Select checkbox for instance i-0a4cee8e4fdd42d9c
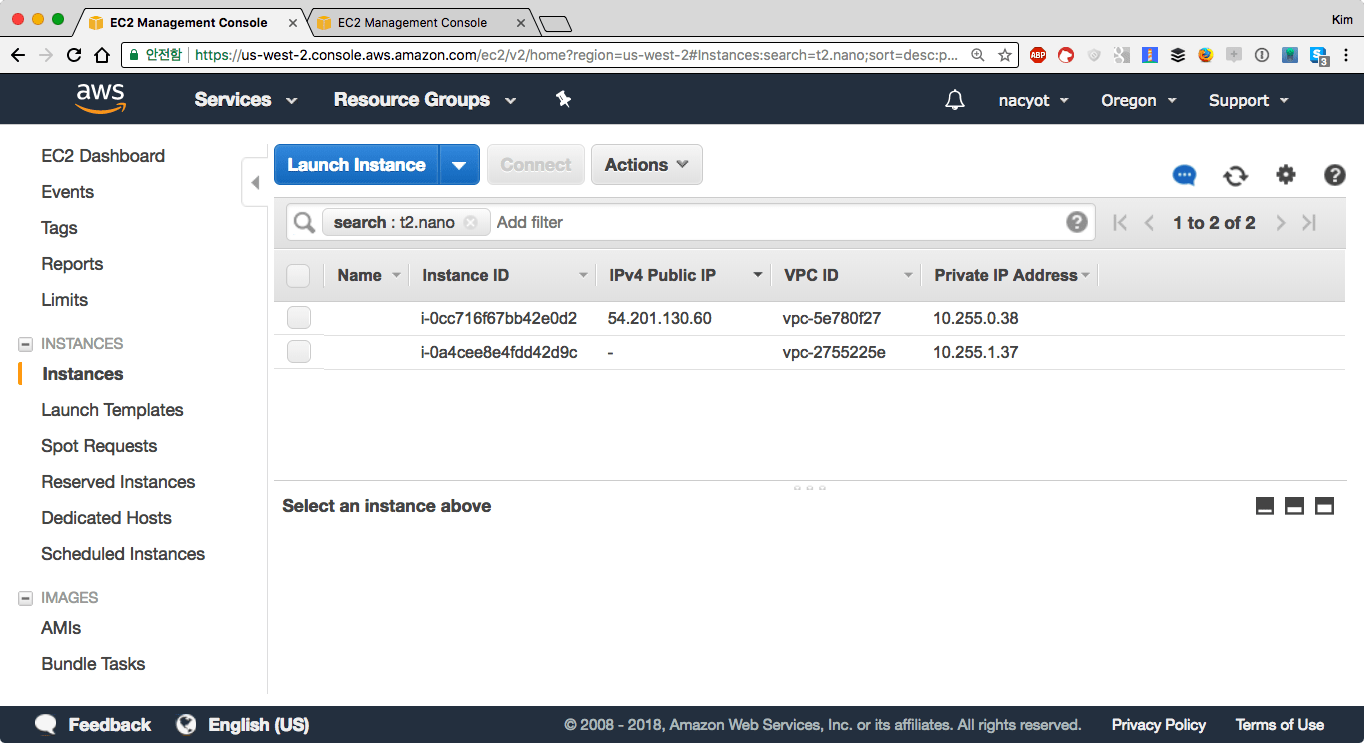The width and height of the screenshot is (1364, 743). click(298, 352)
